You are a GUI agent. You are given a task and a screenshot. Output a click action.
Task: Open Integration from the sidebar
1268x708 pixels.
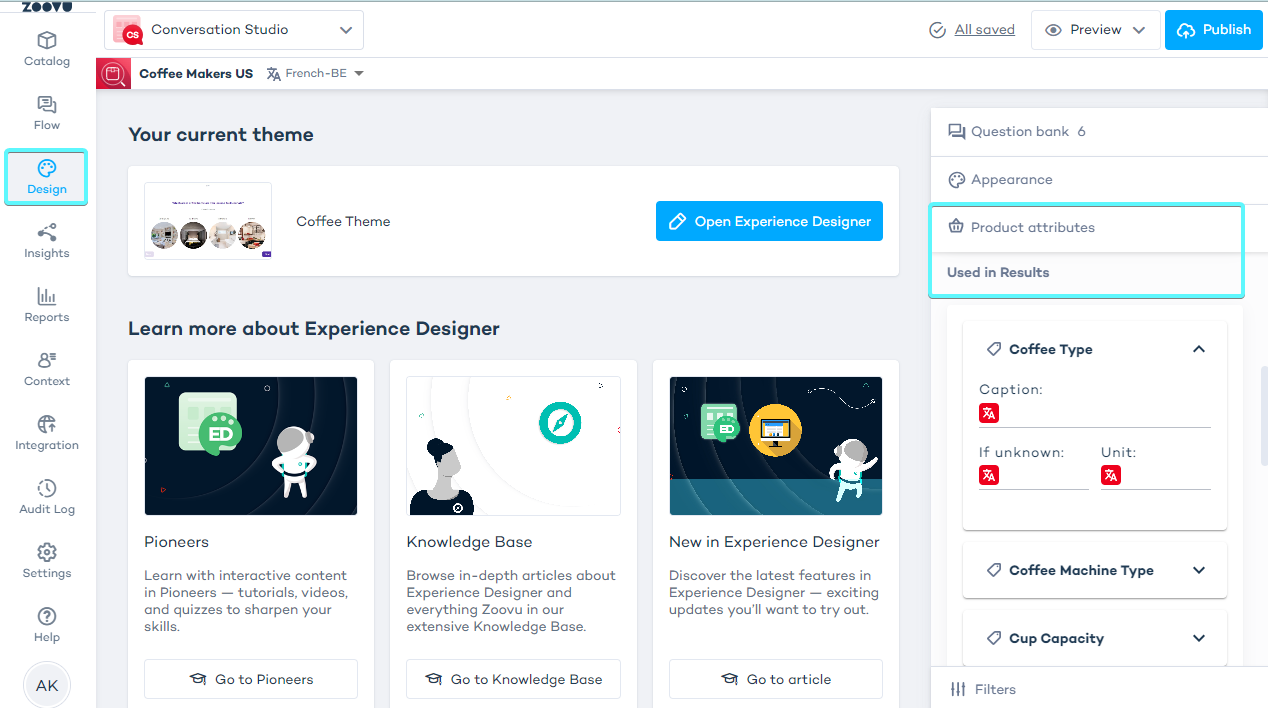[47, 433]
